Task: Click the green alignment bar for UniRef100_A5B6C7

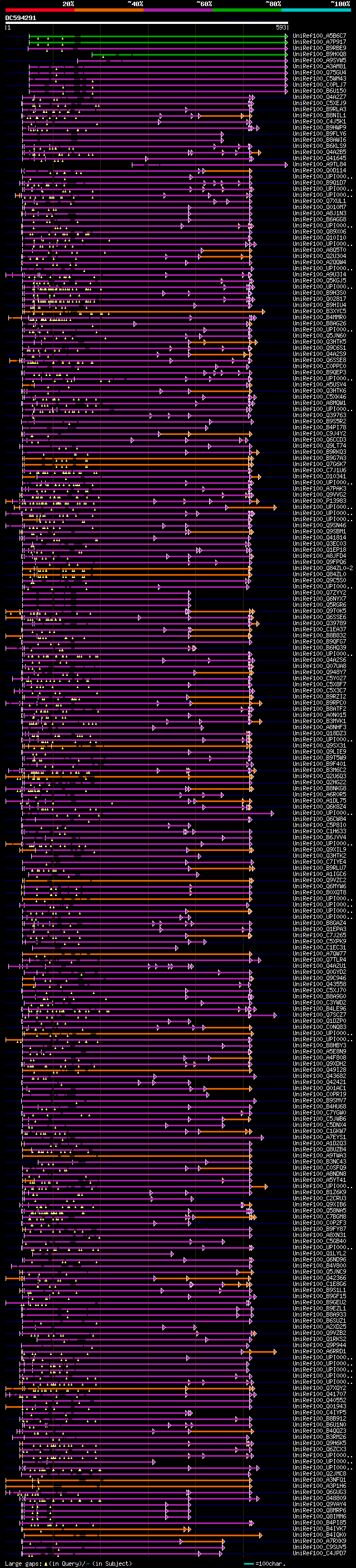Action: coord(158,36)
